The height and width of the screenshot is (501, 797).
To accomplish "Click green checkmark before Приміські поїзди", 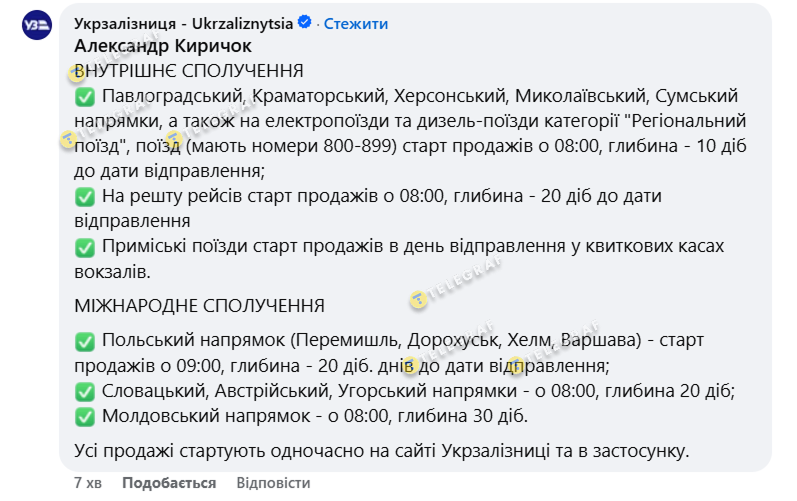I will tap(85, 247).
